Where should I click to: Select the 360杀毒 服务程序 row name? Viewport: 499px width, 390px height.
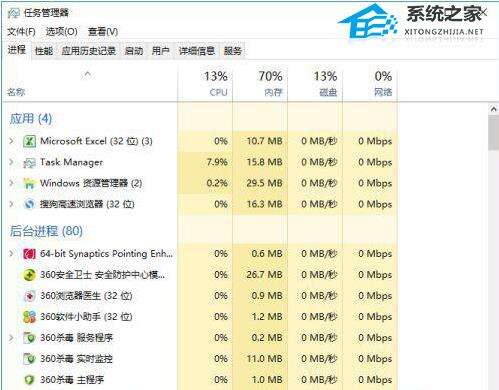[76, 338]
